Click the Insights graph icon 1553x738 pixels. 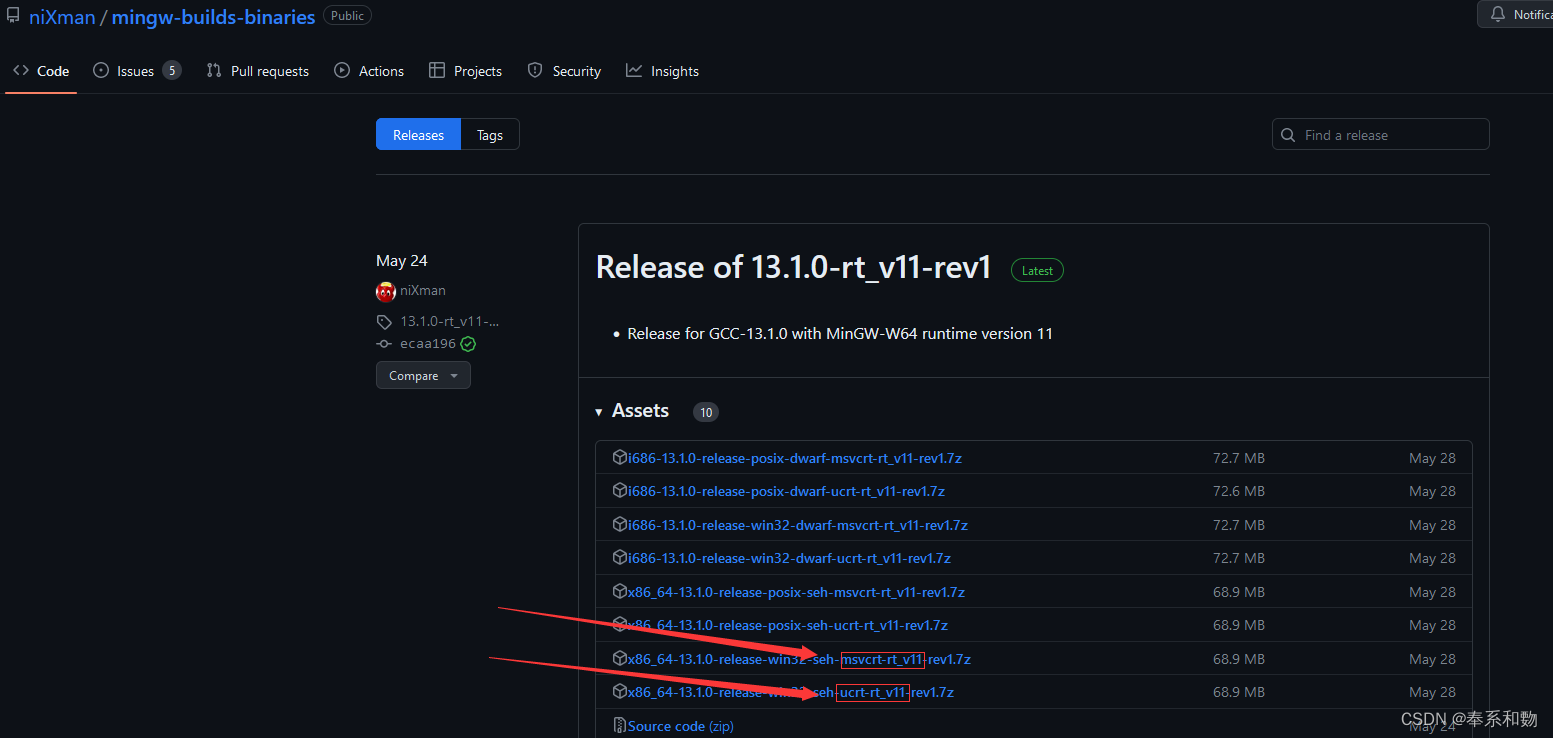634,70
